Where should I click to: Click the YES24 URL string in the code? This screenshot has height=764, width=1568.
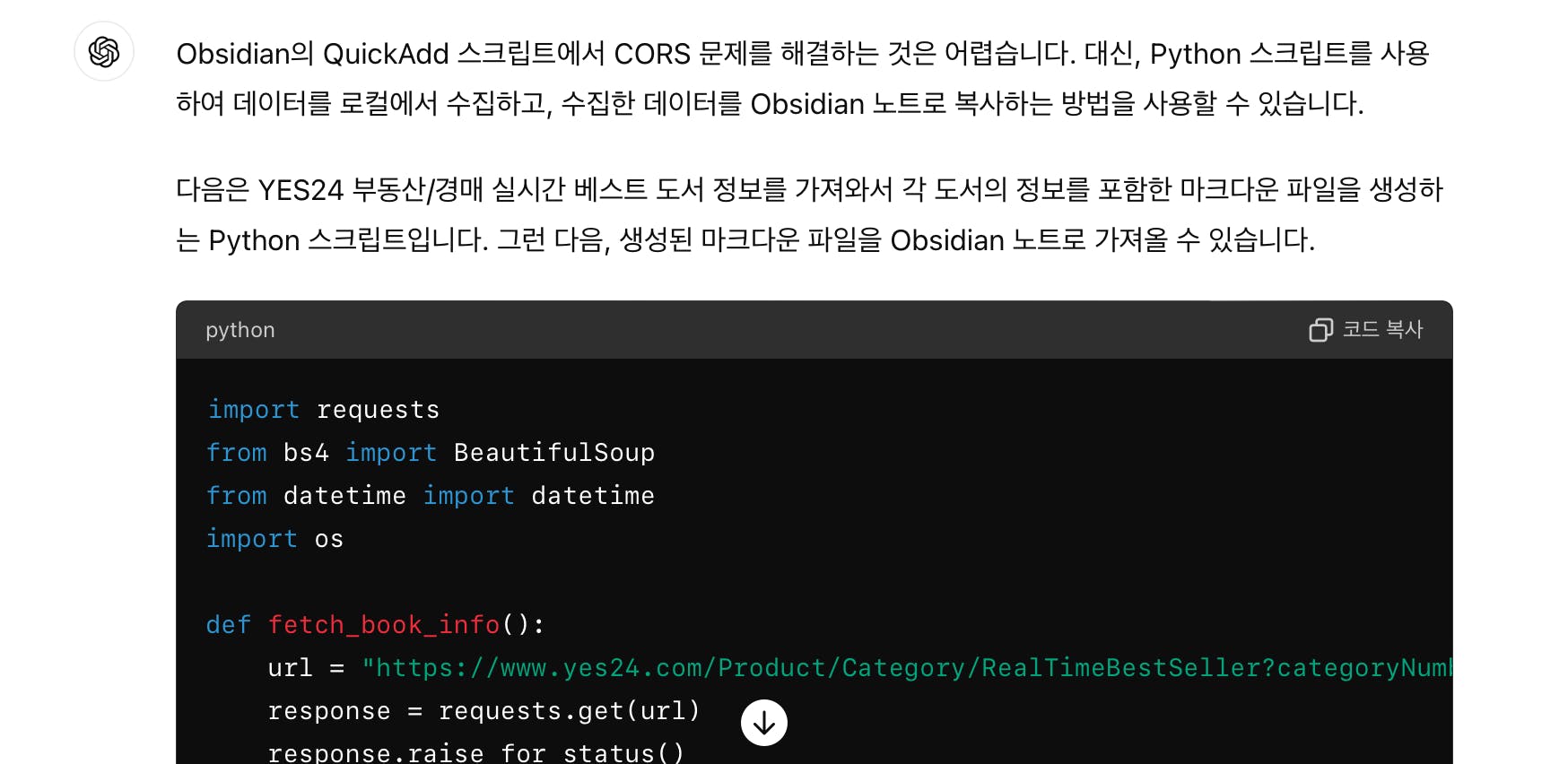(x=907, y=668)
